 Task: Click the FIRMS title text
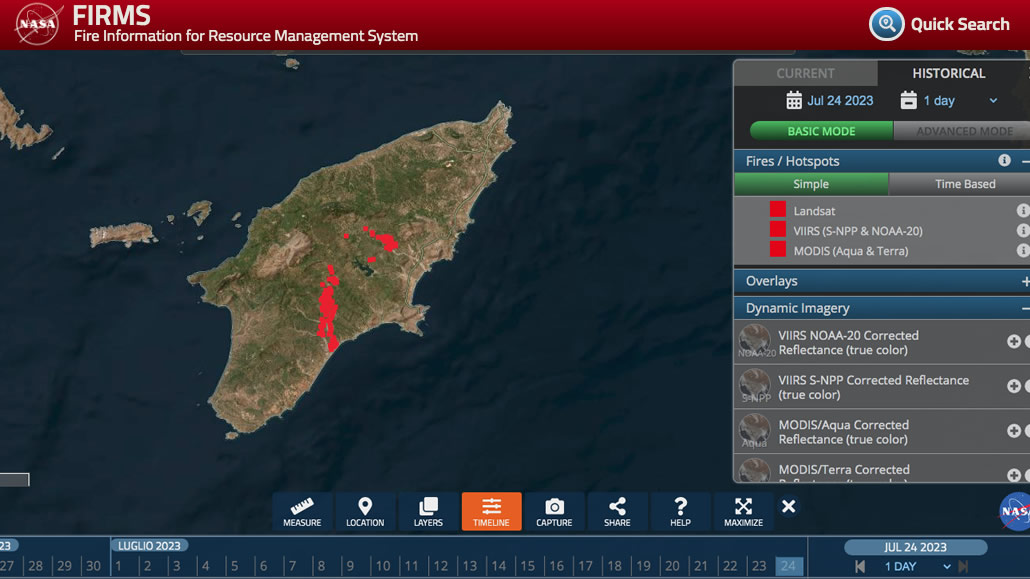[111, 15]
